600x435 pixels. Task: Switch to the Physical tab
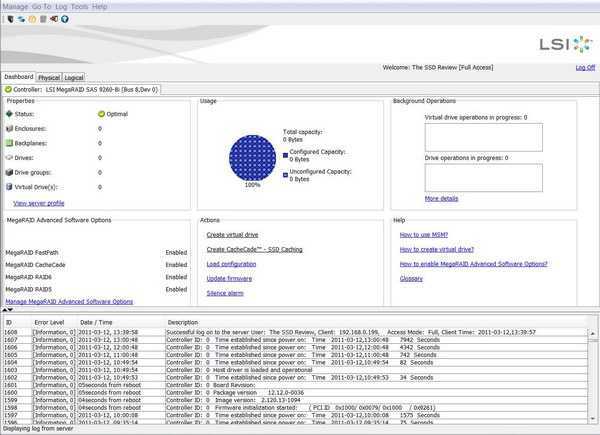coord(49,78)
